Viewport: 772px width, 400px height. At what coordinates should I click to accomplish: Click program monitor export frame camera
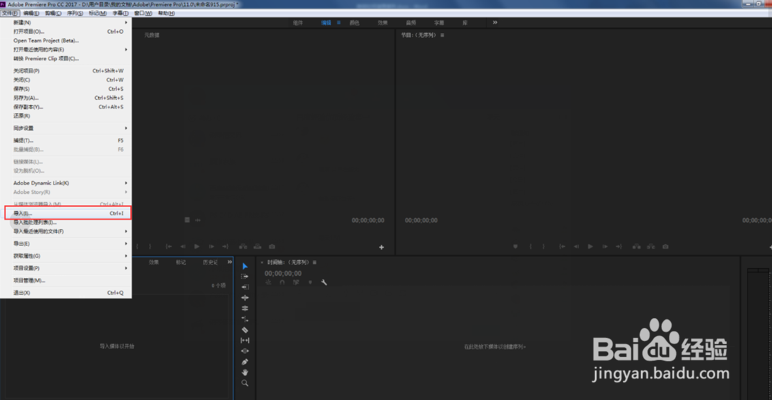click(665, 246)
